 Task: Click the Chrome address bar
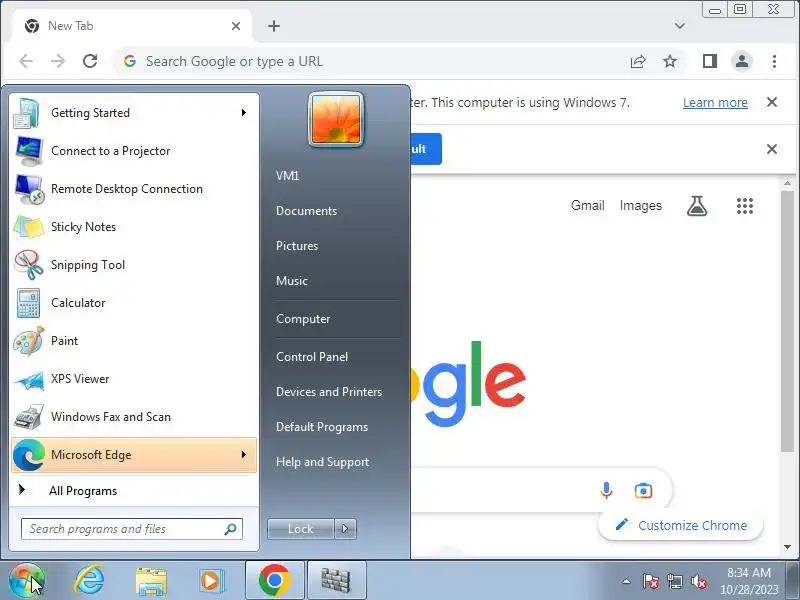[x=367, y=61]
